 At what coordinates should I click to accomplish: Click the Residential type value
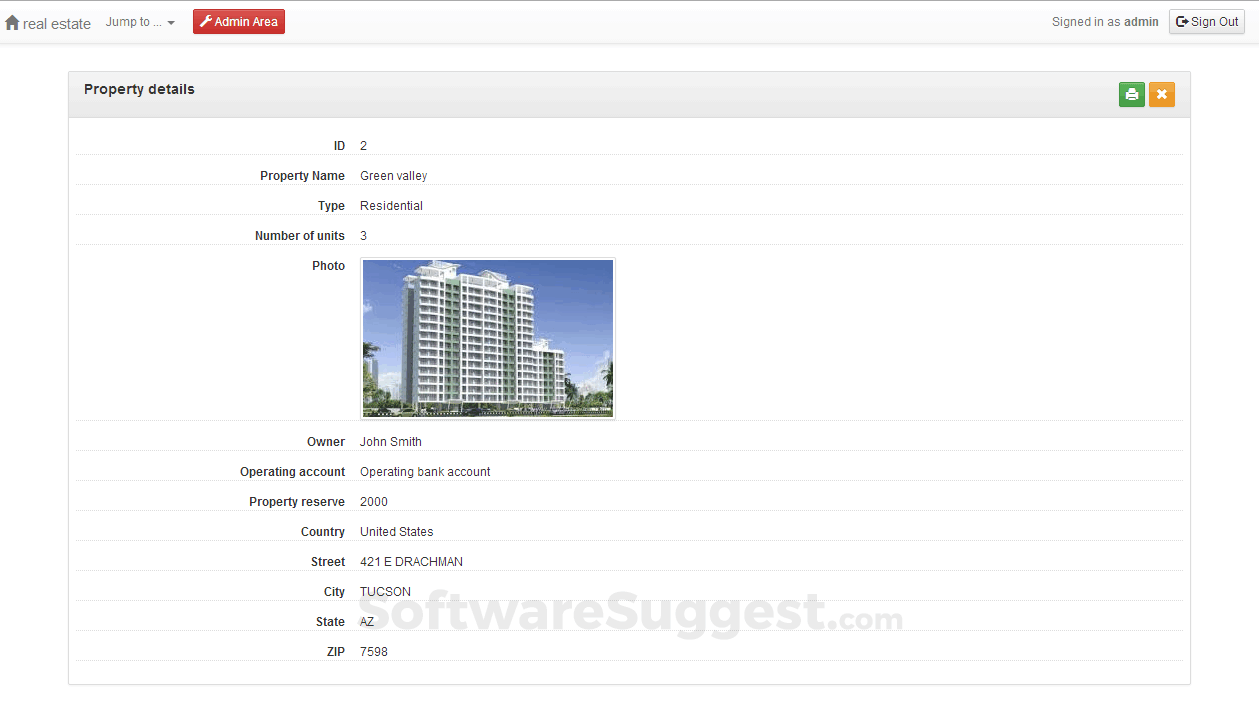coord(391,206)
